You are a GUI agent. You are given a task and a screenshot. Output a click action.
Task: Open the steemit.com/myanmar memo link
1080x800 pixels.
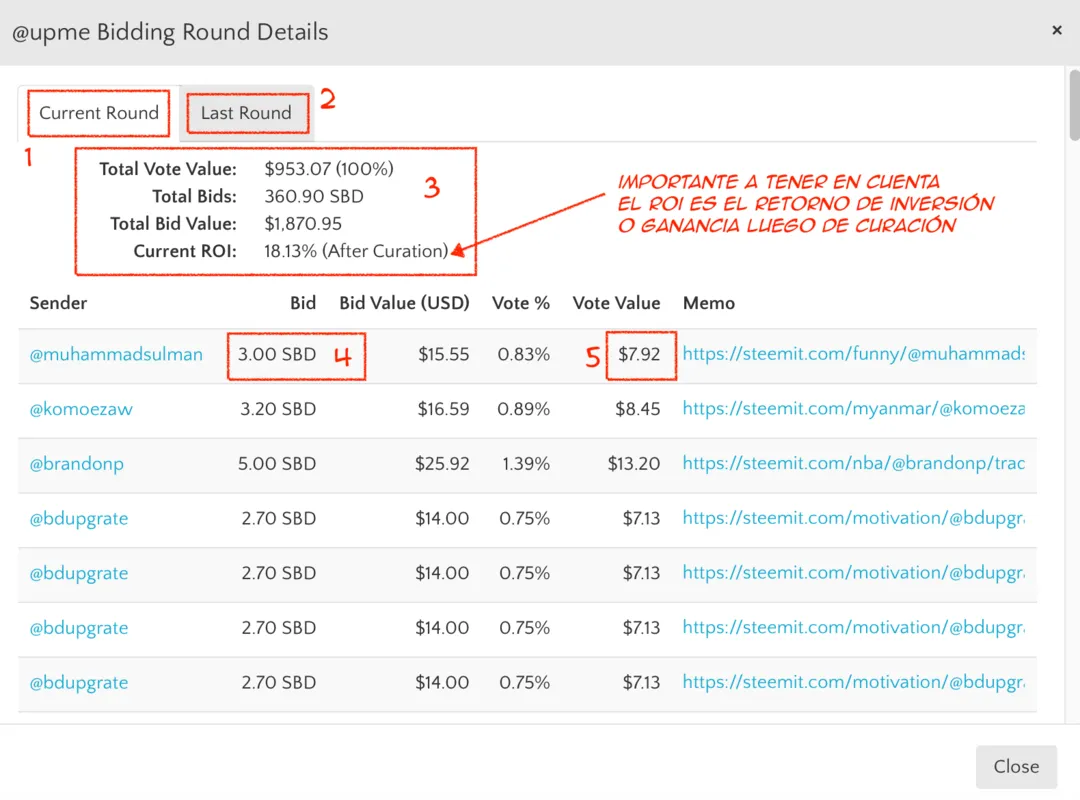pos(853,409)
